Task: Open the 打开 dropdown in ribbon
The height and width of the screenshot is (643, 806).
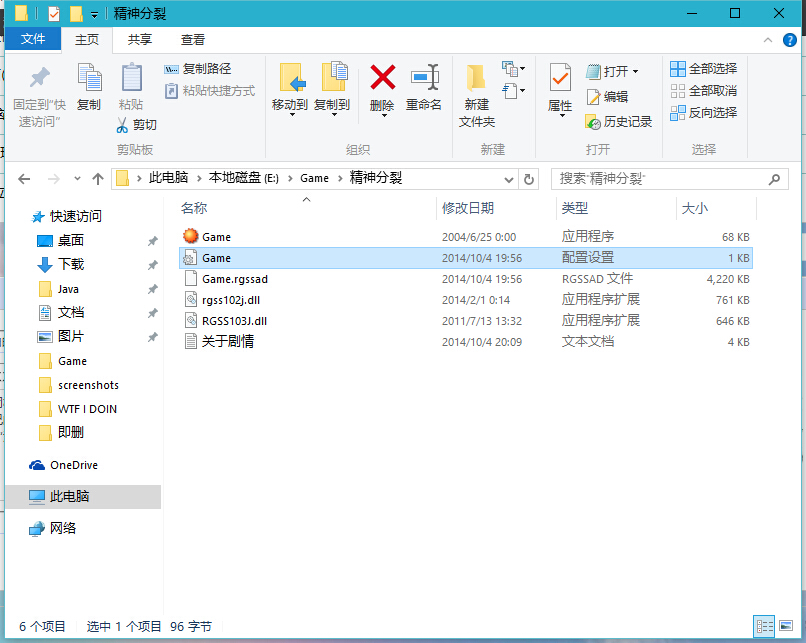Action: (612, 71)
